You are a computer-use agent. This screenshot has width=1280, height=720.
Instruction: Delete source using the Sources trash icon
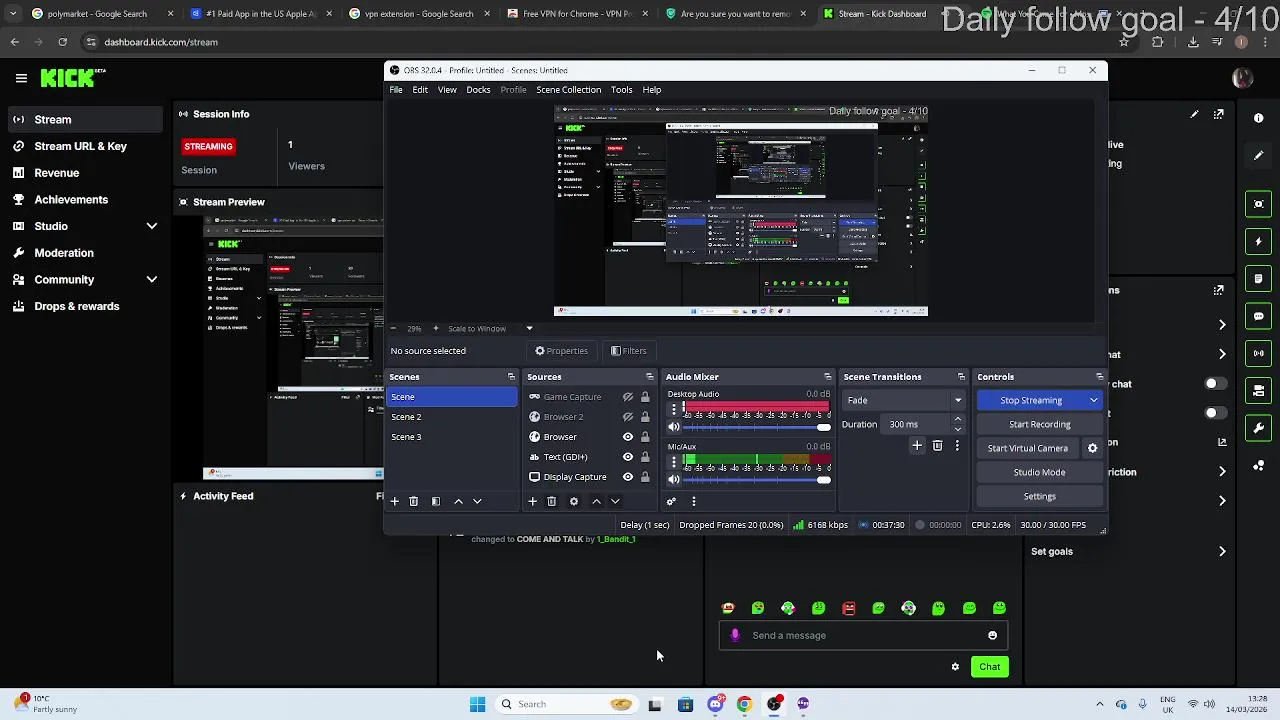[551, 501]
